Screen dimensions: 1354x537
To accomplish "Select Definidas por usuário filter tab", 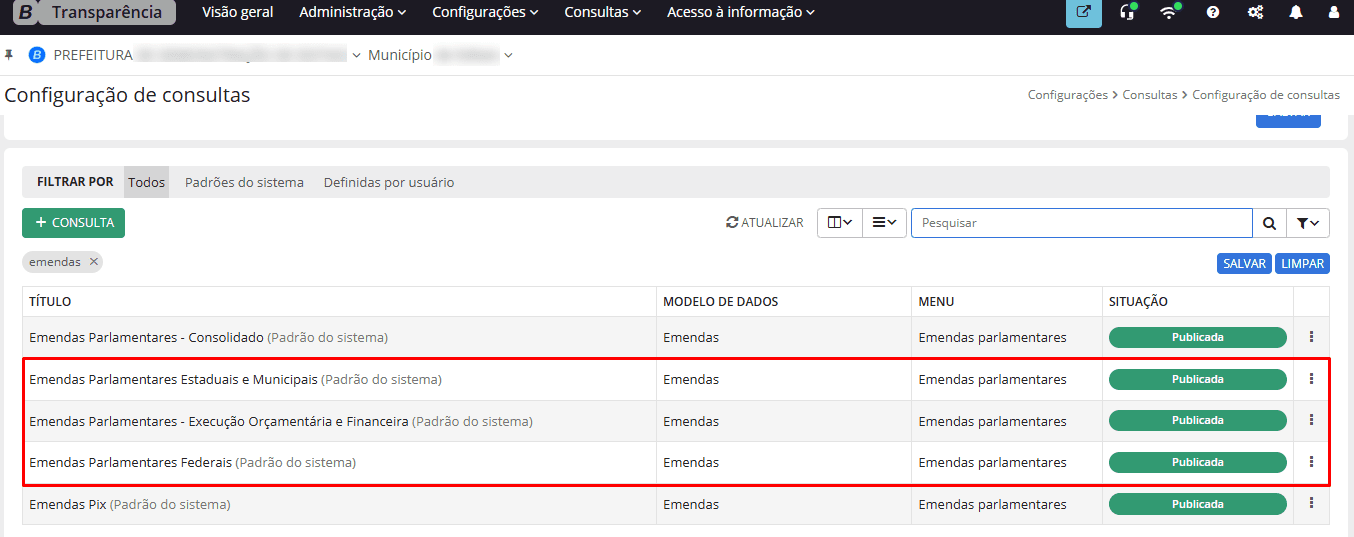I will click(x=388, y=182).
